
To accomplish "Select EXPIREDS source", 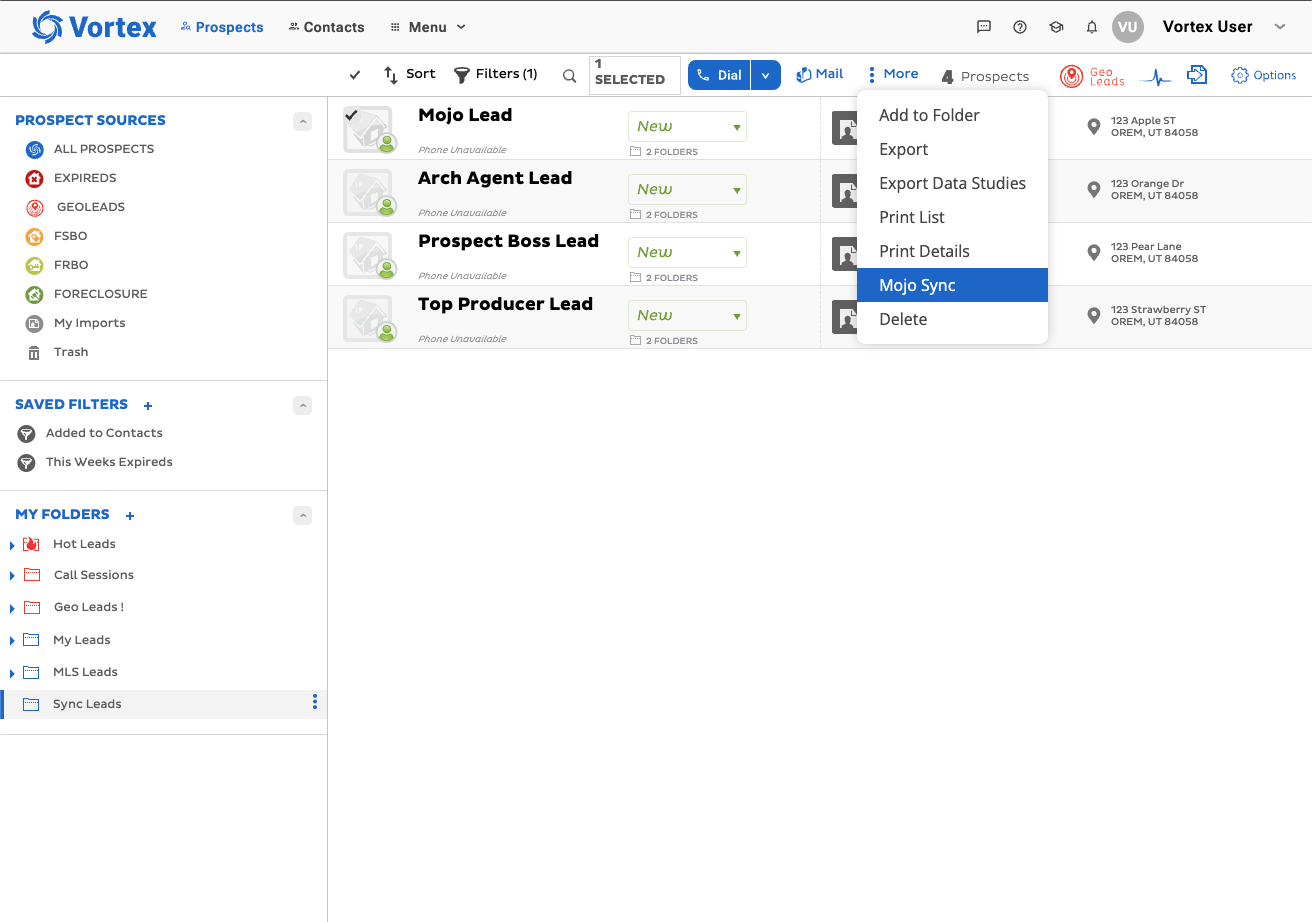I will [x=71, y=178].
